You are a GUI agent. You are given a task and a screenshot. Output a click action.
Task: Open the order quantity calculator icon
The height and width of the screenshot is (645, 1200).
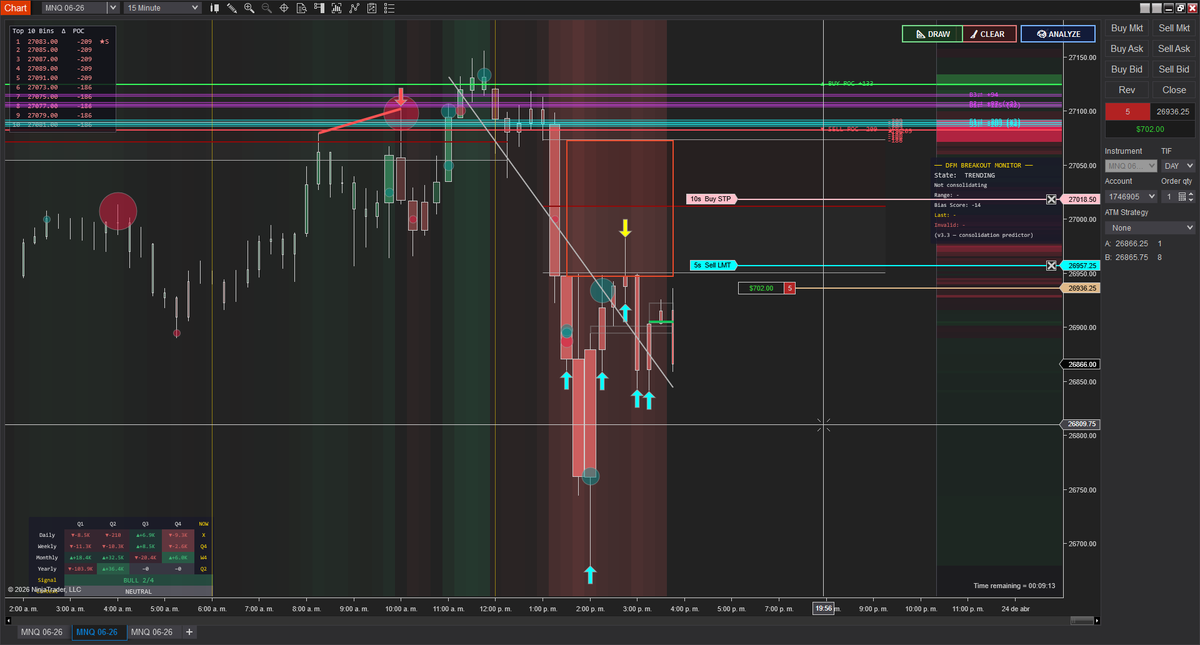coord(1182,196)
